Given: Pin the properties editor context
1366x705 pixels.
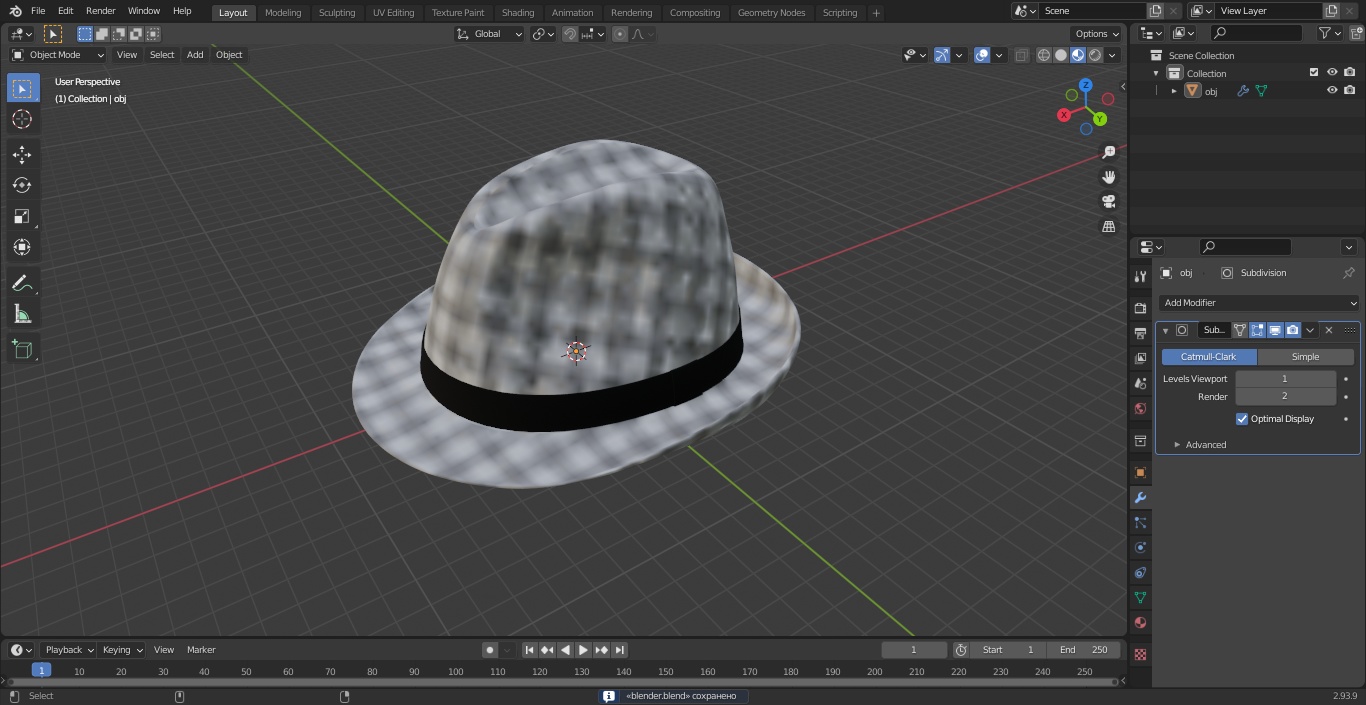Looking at the screenshot, I should 1348,273.
